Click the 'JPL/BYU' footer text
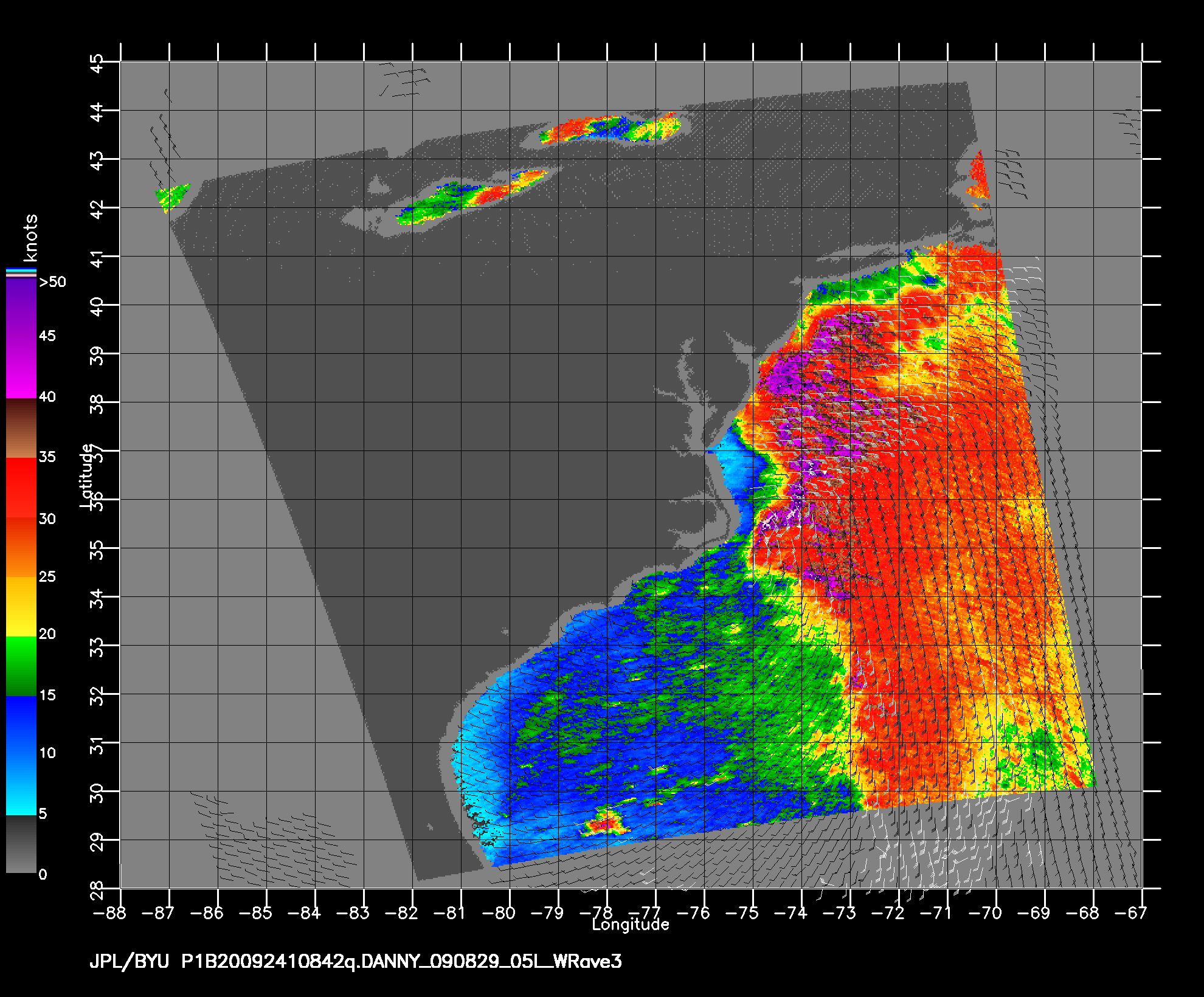The width and height of the screenshot is (1204, 997). point(129,962)
